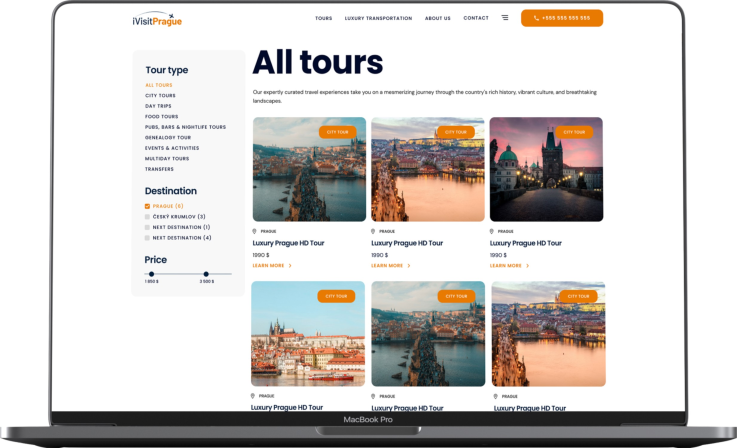Open Luxury Transportation in the navigation
This screenshot has width=737, height=448.
tap(378, 18)
